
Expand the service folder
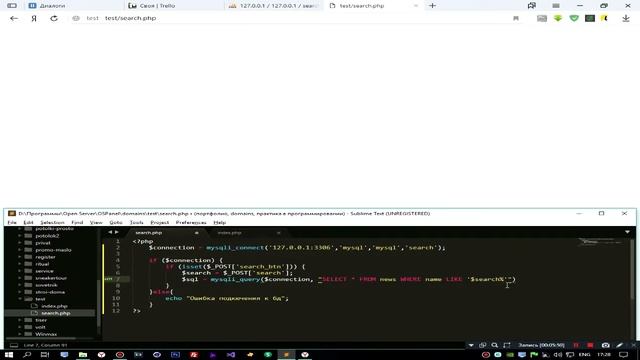click(x=20, y=271)
